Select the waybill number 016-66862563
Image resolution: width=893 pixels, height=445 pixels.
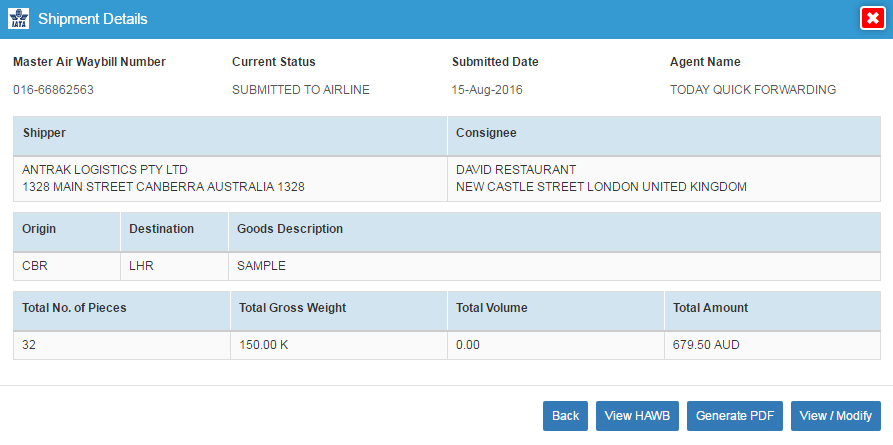(x=54, y=90)
